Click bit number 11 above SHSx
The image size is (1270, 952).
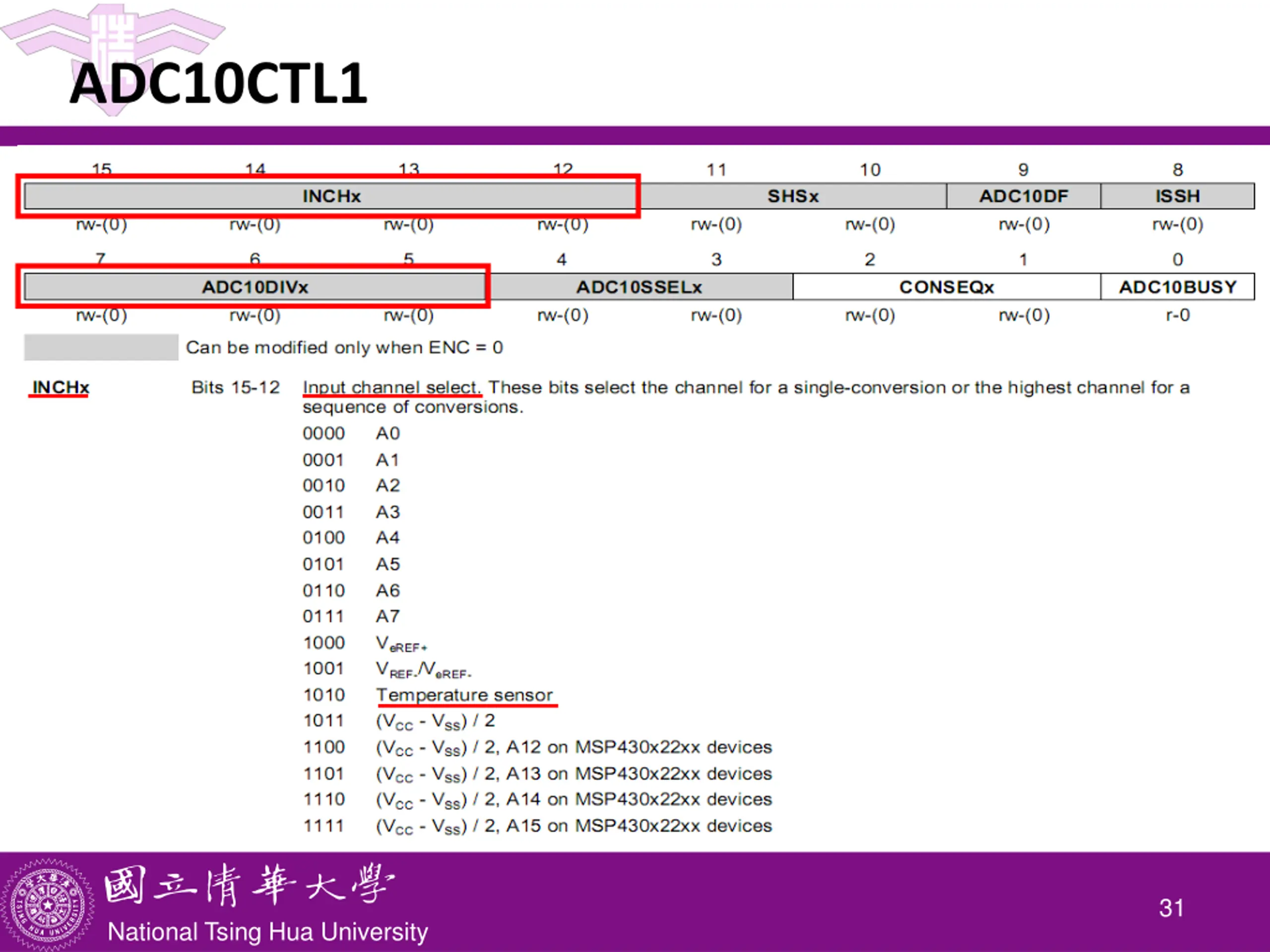[716, 170]
